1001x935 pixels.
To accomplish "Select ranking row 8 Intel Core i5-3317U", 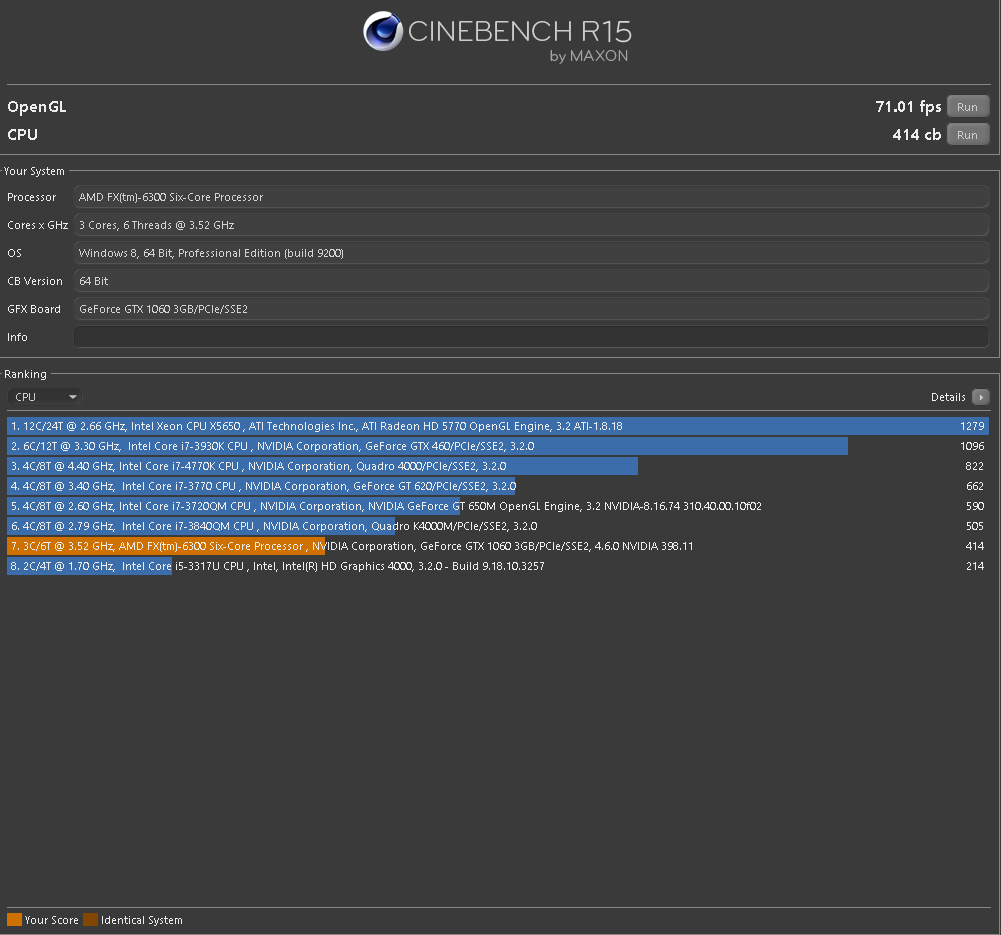I will click(498, 566).
